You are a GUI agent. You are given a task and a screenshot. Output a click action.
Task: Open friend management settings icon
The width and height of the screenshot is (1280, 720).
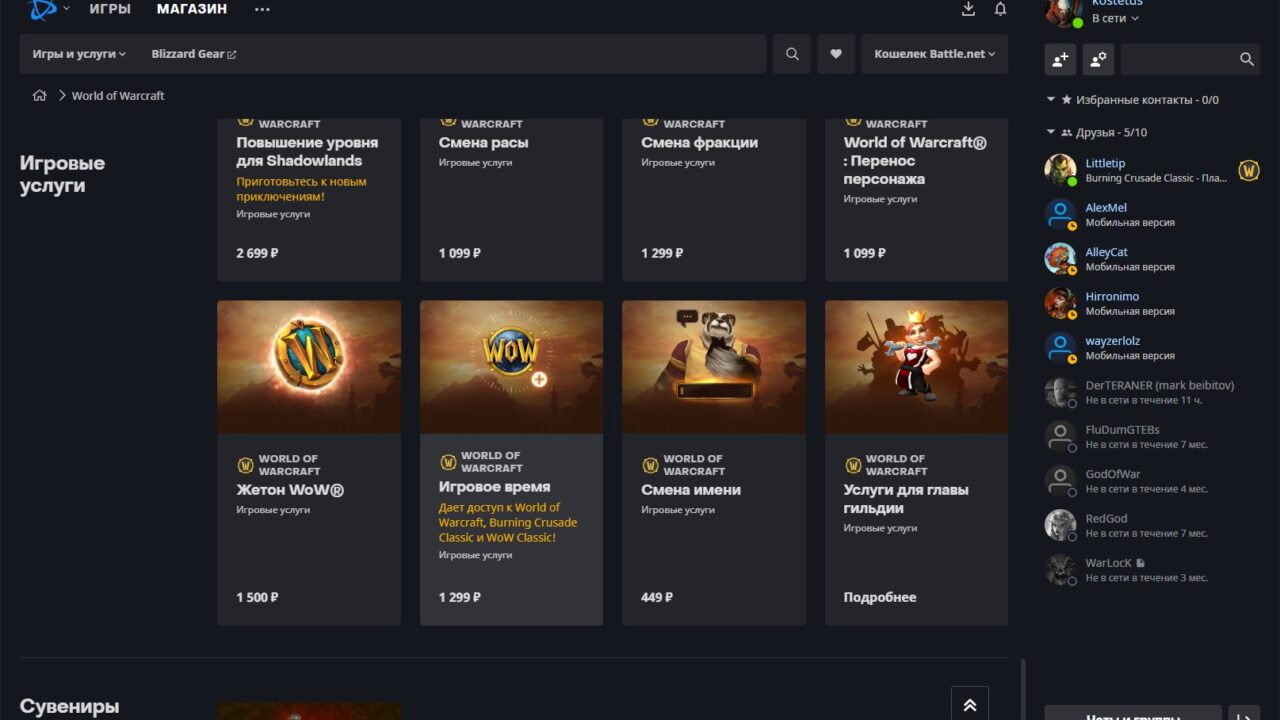click(x=1097, y=59)
